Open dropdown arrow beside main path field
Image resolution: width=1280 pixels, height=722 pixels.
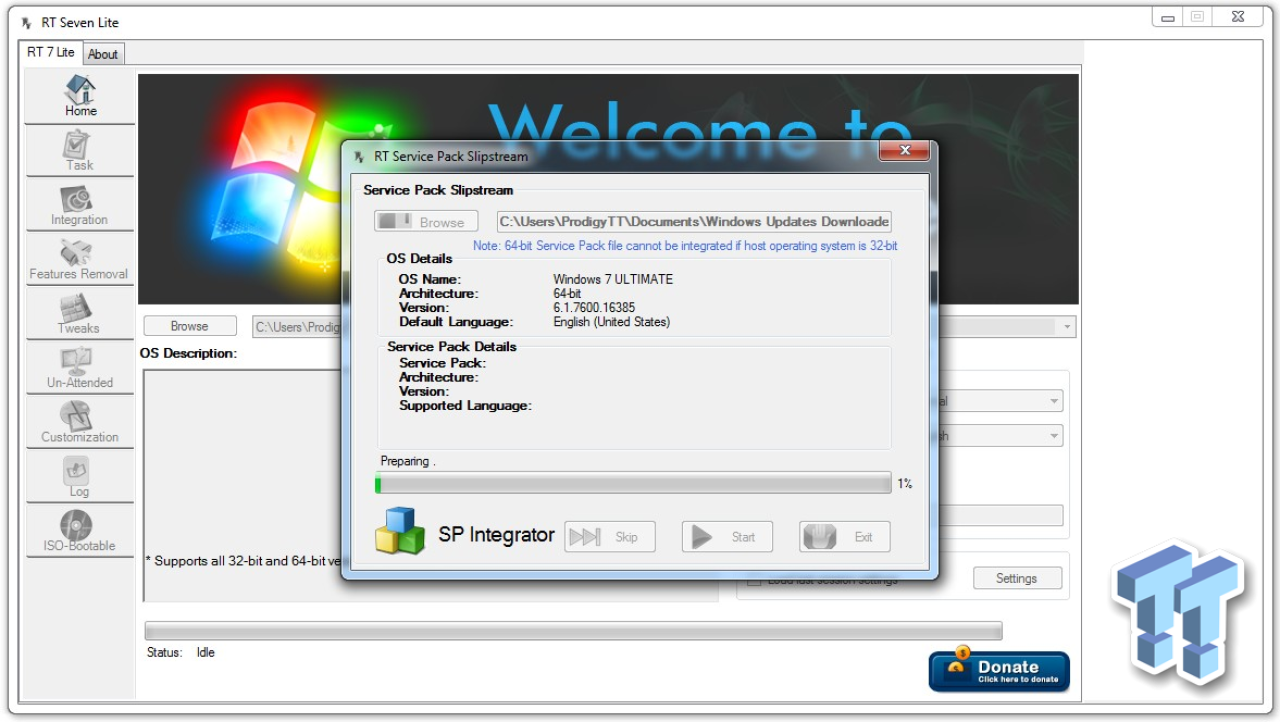click(1068, 327)
